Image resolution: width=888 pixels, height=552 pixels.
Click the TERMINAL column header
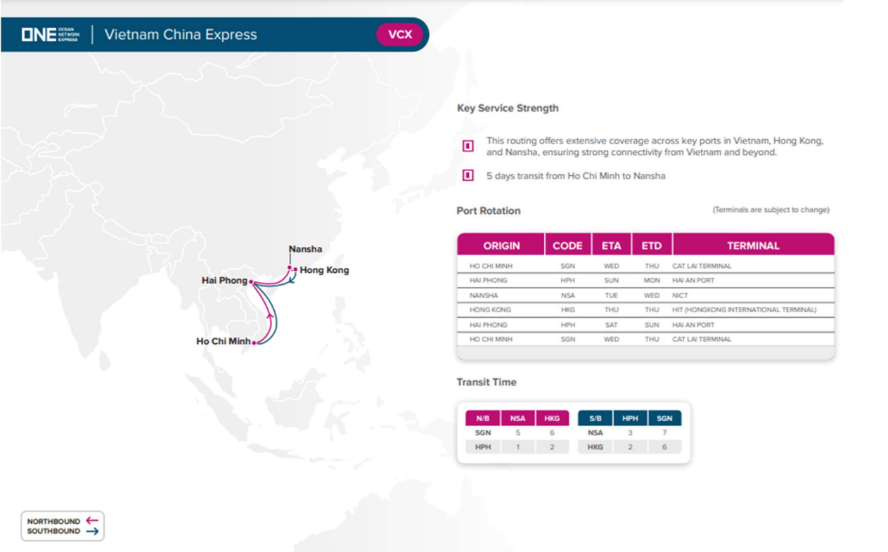tap(754, 245)
